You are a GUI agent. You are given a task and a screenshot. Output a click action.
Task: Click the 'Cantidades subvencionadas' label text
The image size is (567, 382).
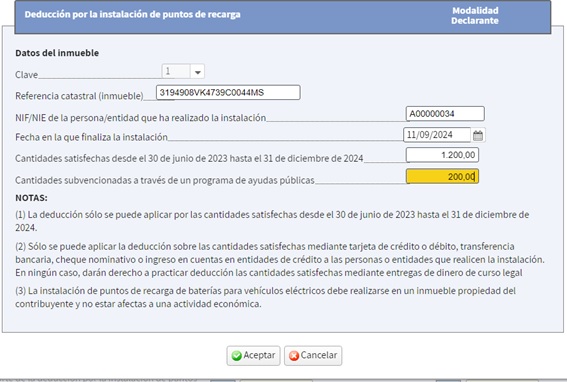pyautogui.click(x=165, y=180)
